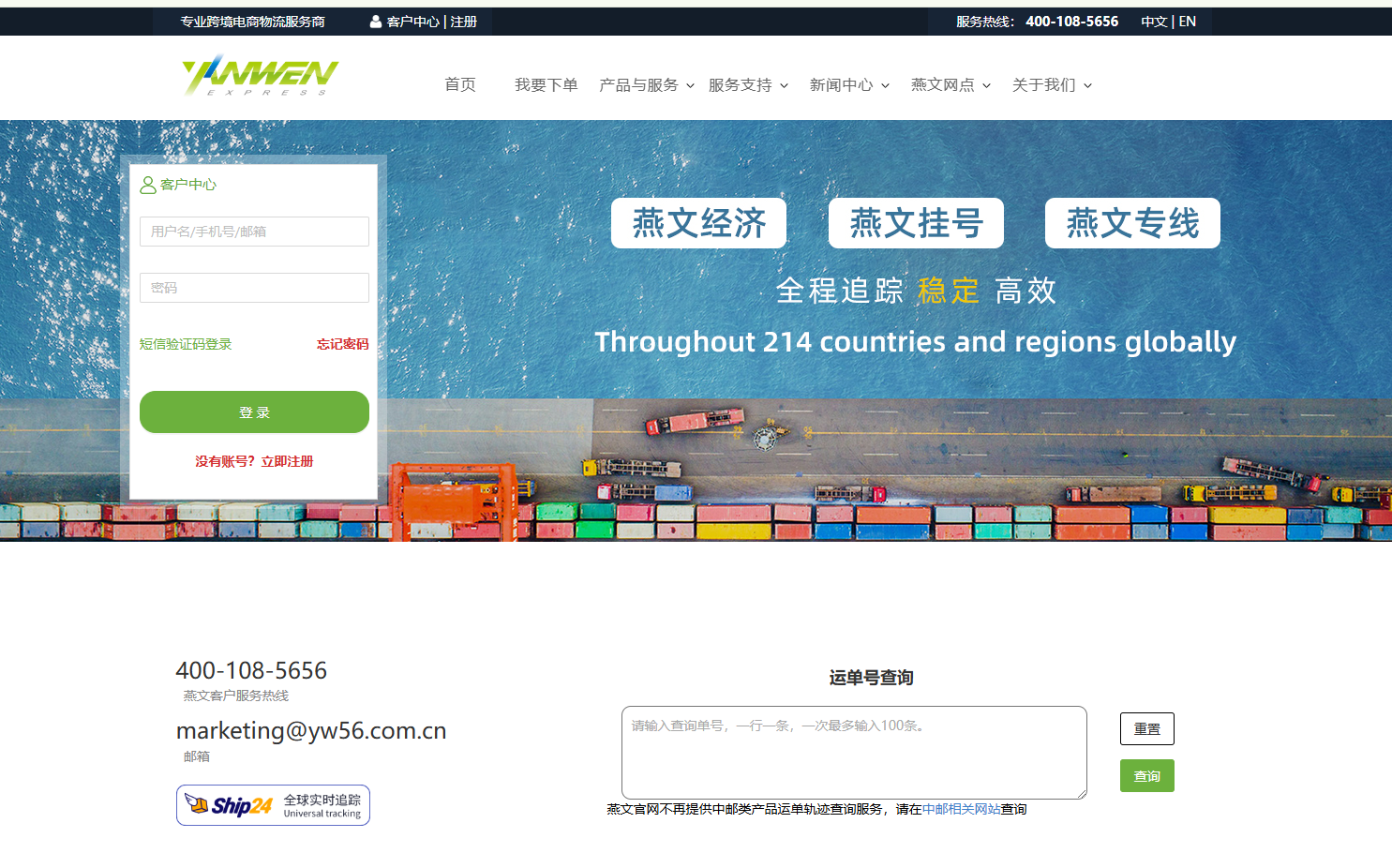
Task: Click the person icon in login panel
Action: (x=148, y=185)
